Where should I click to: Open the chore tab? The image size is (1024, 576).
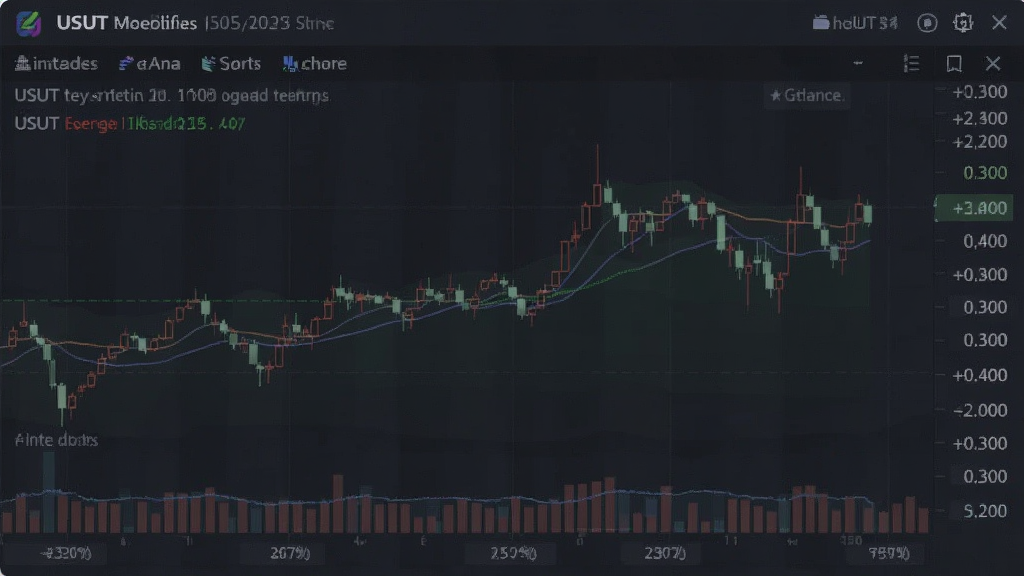pyautogui.click(x=314, y=63)
